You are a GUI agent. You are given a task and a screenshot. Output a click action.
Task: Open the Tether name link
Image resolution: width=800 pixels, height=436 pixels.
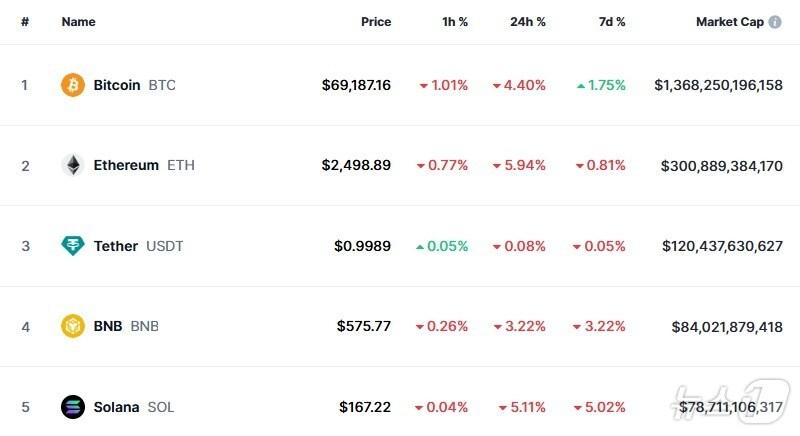click(116, 246)
